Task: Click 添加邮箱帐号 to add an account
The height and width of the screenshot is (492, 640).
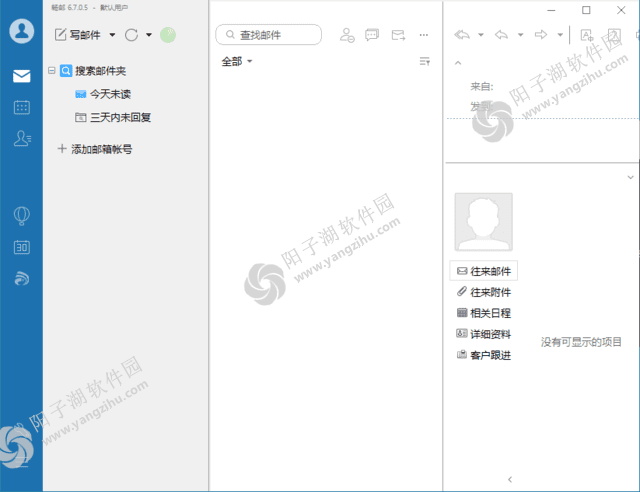Action: coord(95,149)
